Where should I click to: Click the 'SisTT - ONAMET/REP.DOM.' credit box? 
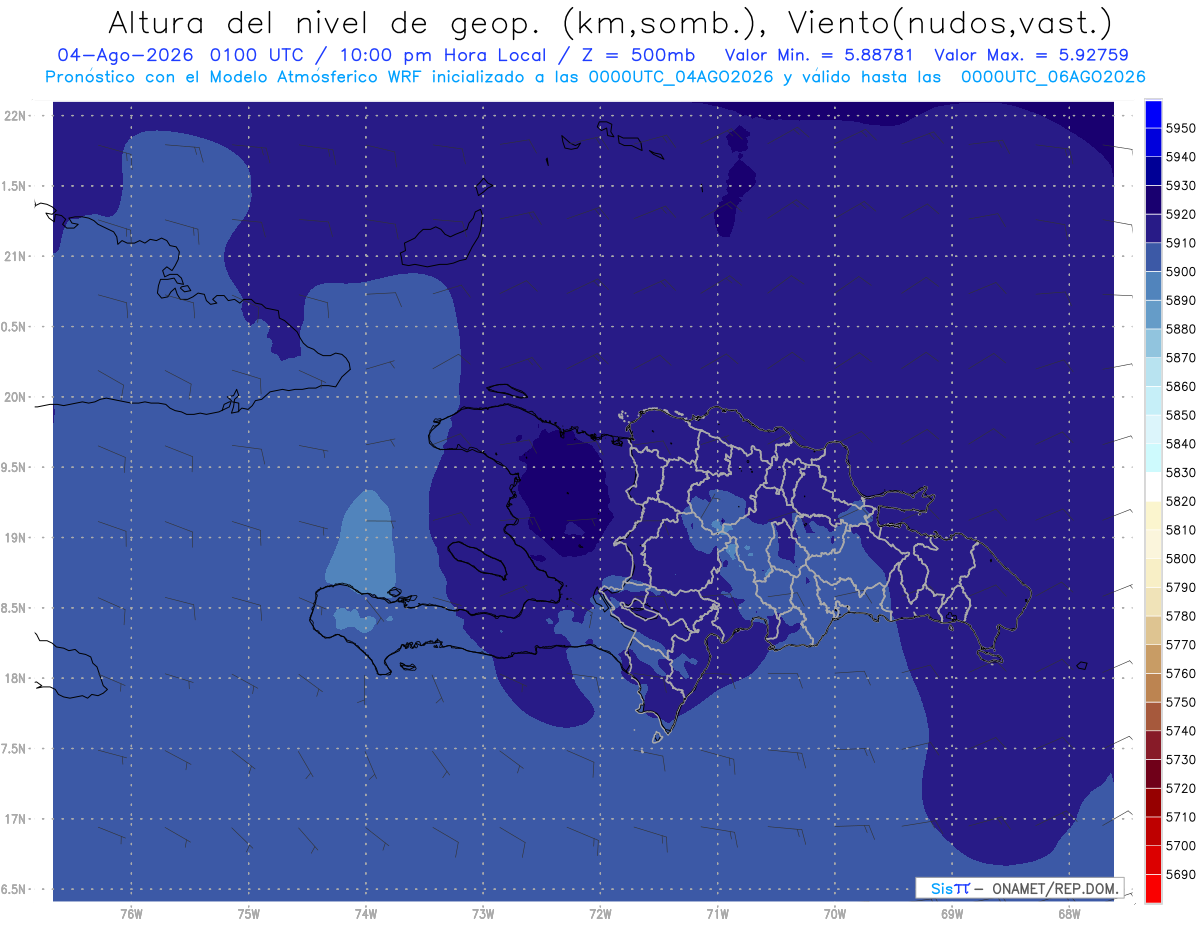(x=1019, y=887)
